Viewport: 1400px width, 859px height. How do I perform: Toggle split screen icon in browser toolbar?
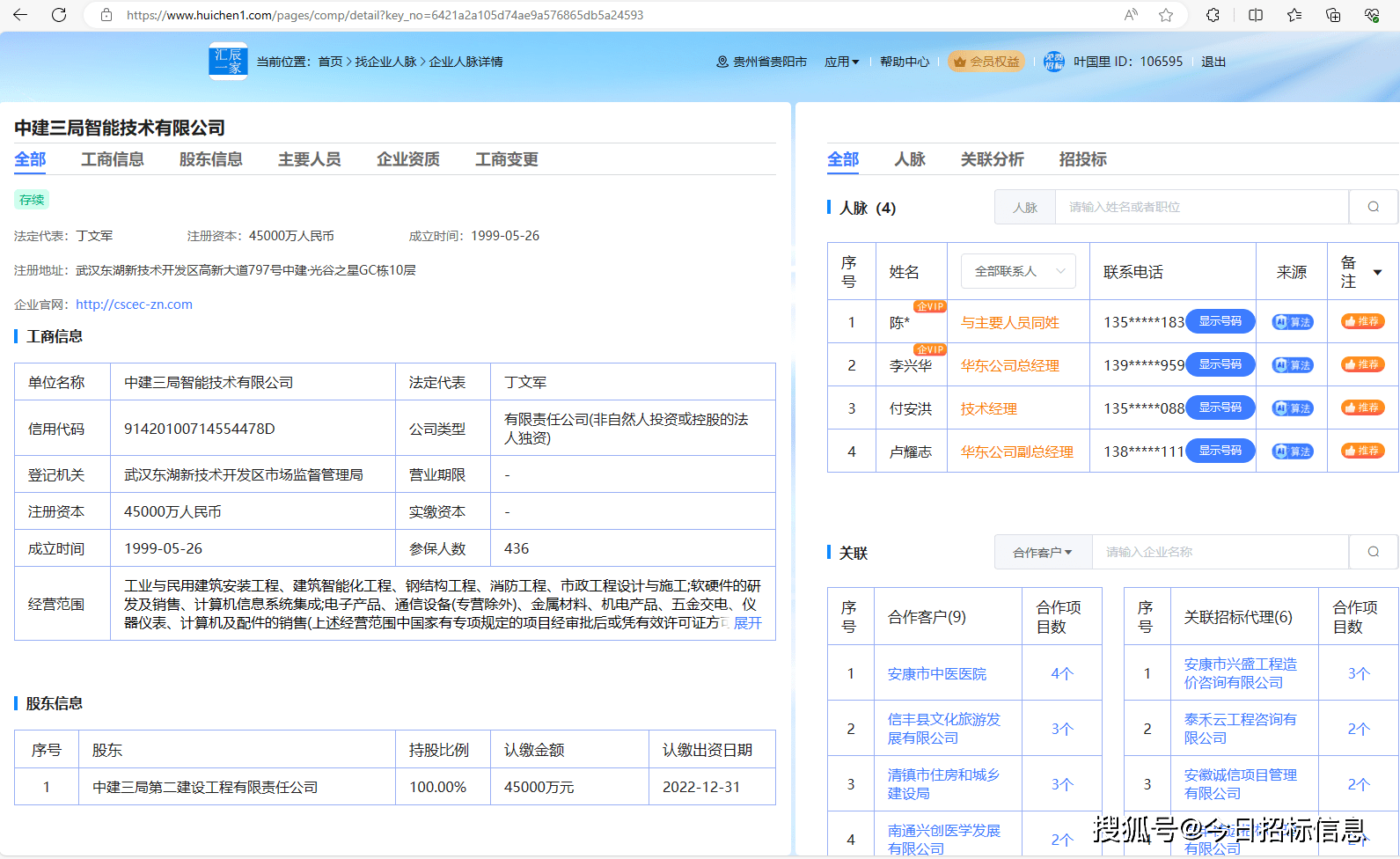1256,15
